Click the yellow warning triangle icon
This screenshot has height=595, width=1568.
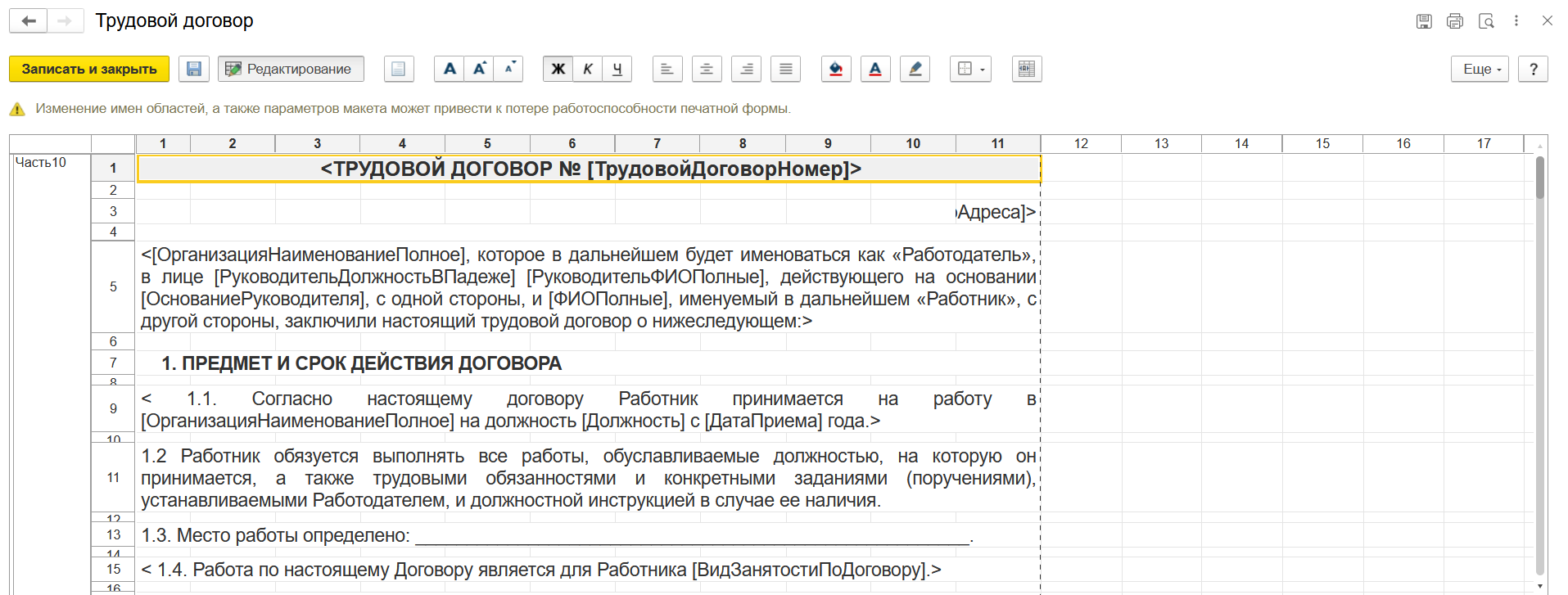point(16,109)
